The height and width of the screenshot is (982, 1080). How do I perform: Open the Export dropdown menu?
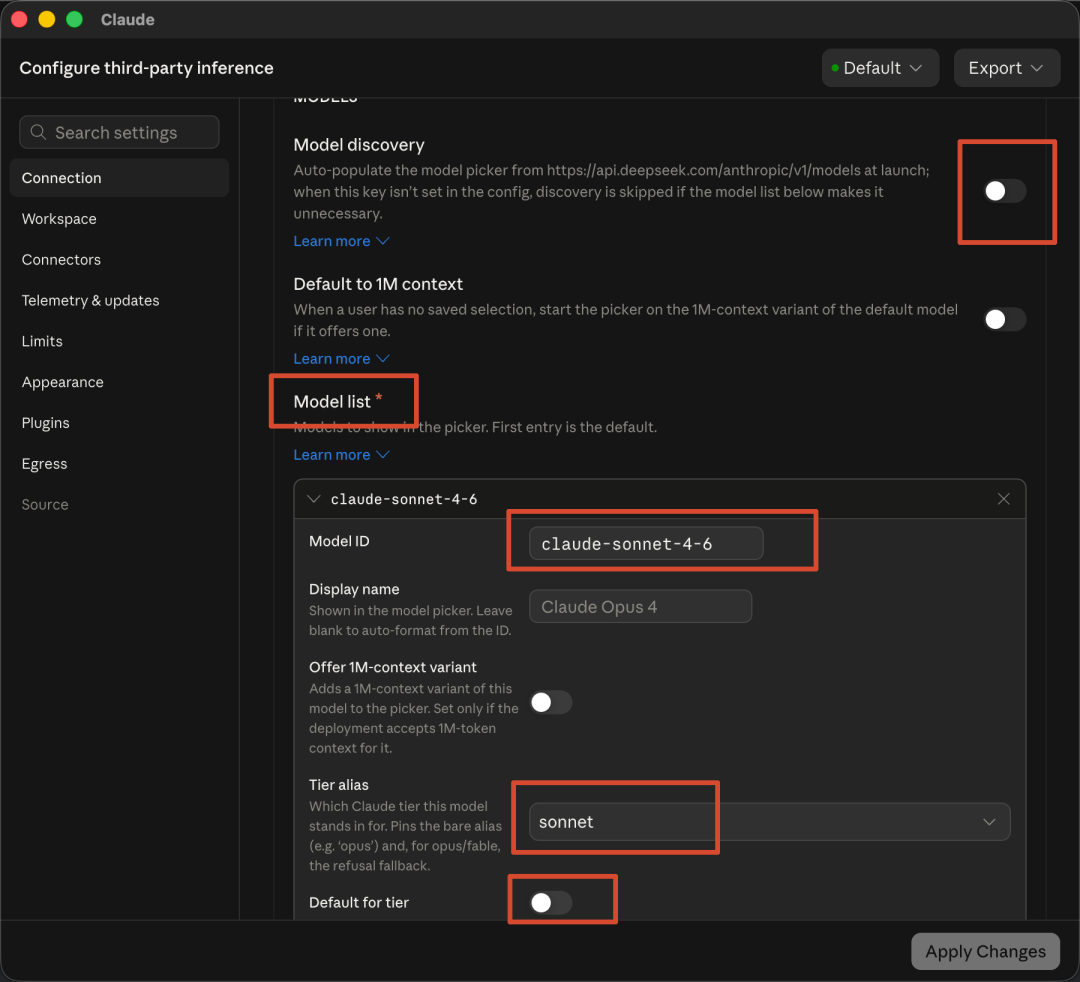point(1006,67)
